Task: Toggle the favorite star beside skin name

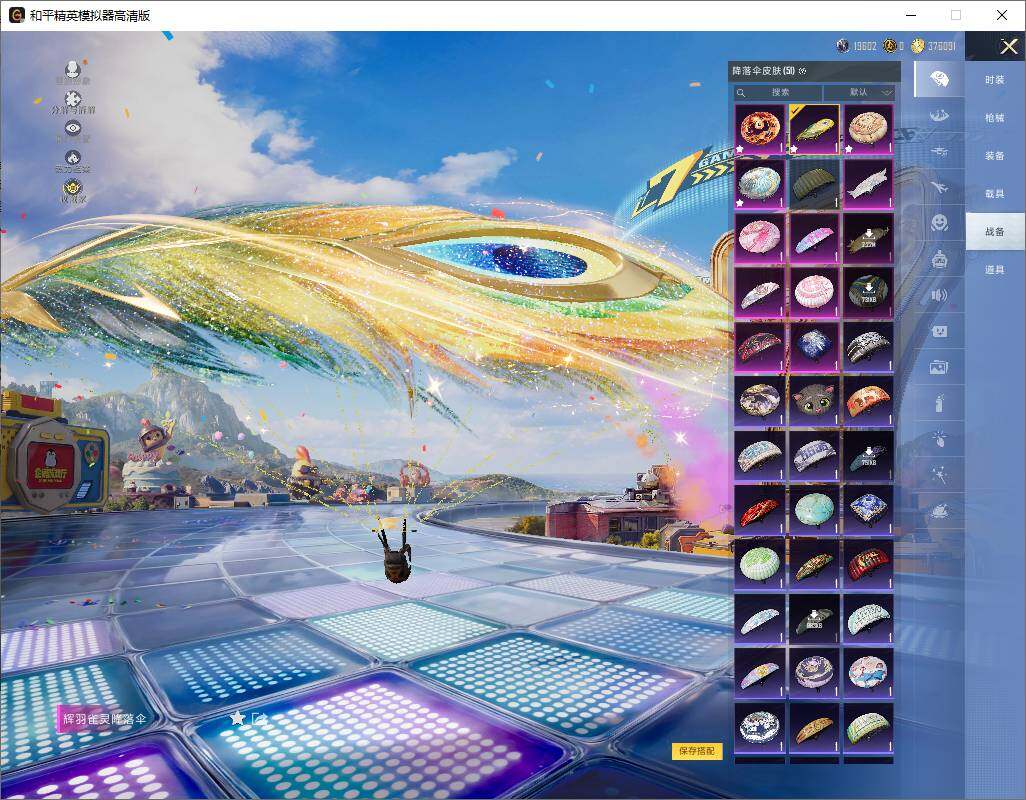Action: [237, 718]
